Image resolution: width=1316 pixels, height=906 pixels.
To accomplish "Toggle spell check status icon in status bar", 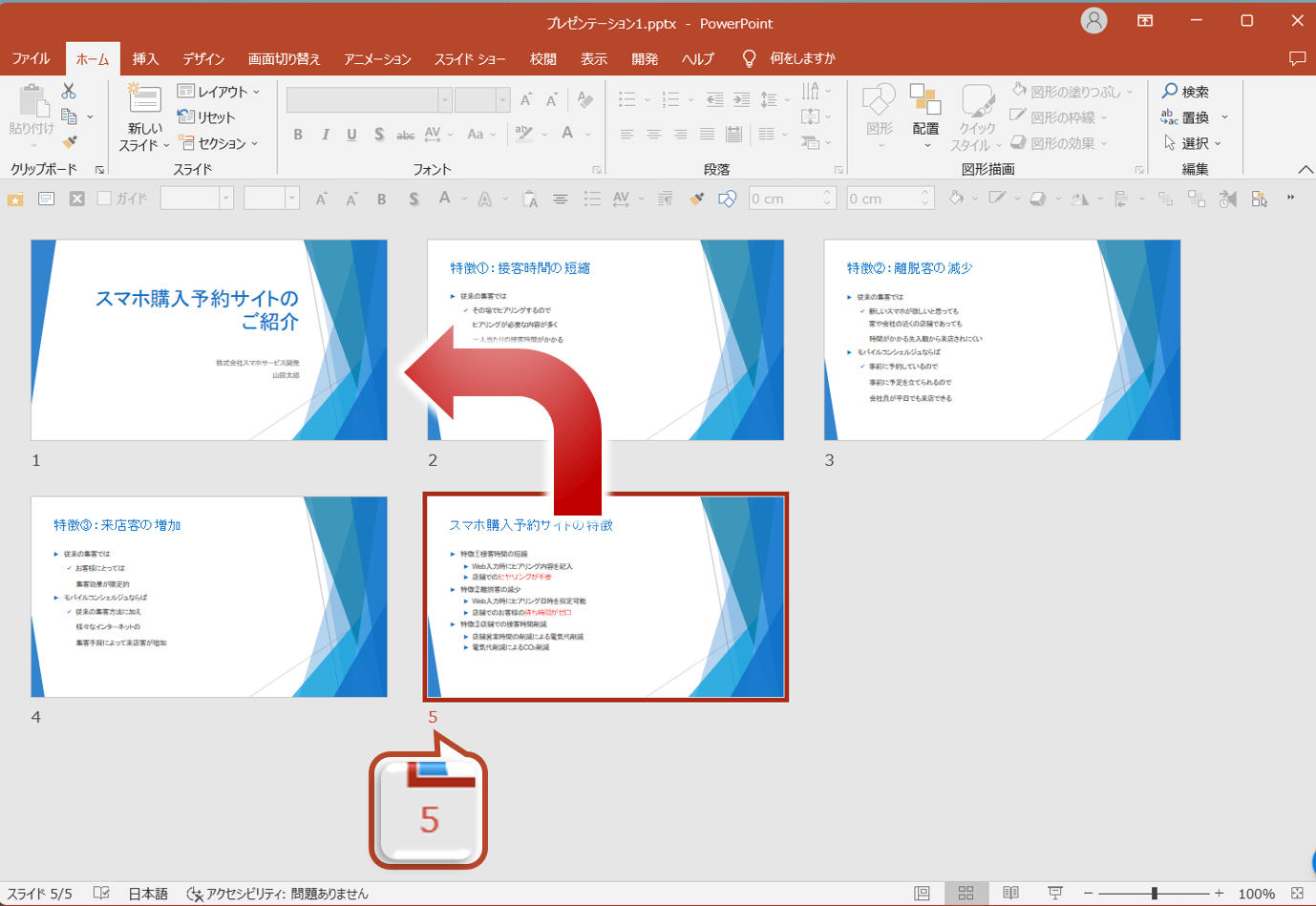I will [101, 894].
